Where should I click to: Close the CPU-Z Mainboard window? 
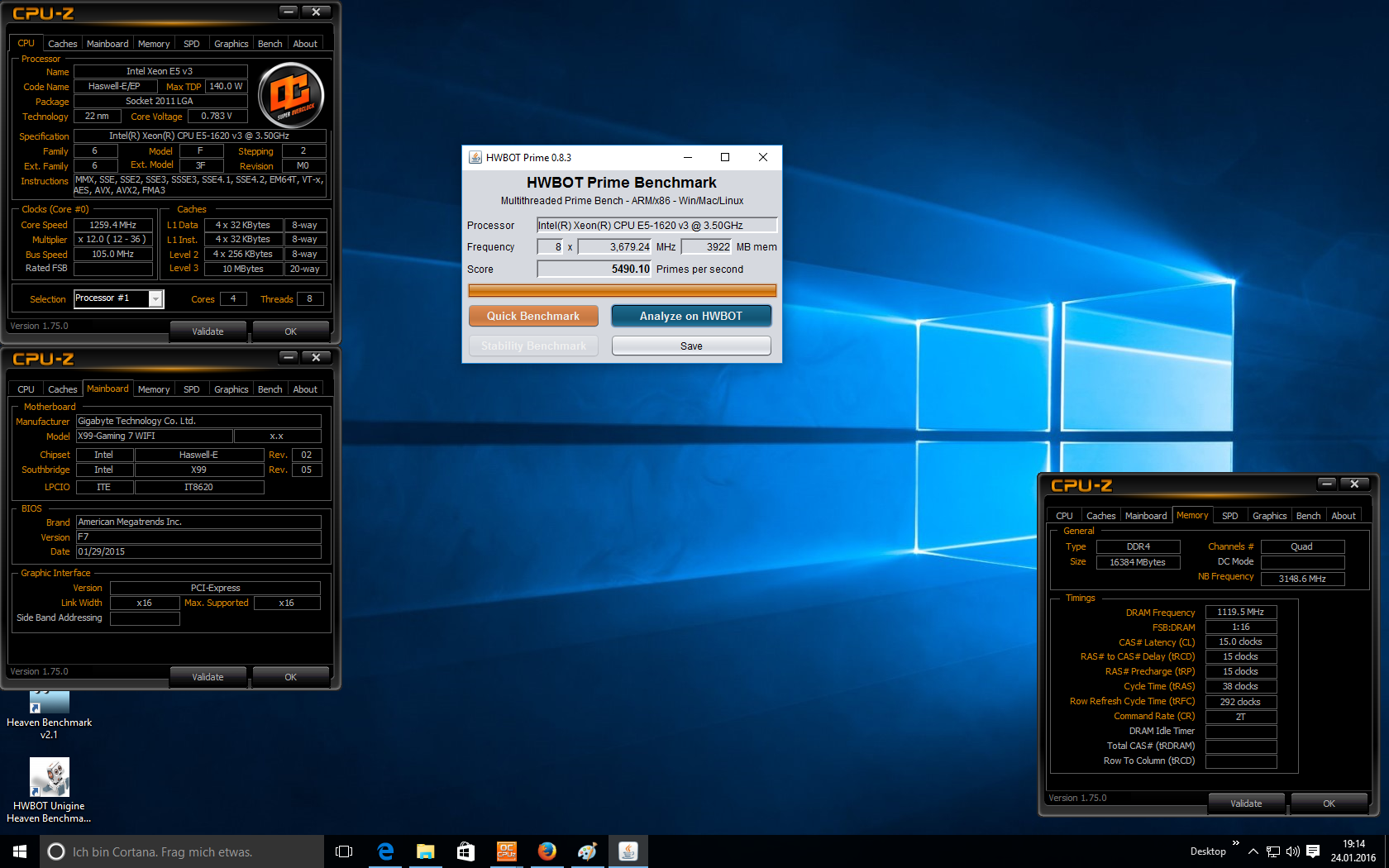(x=316, y=357)
